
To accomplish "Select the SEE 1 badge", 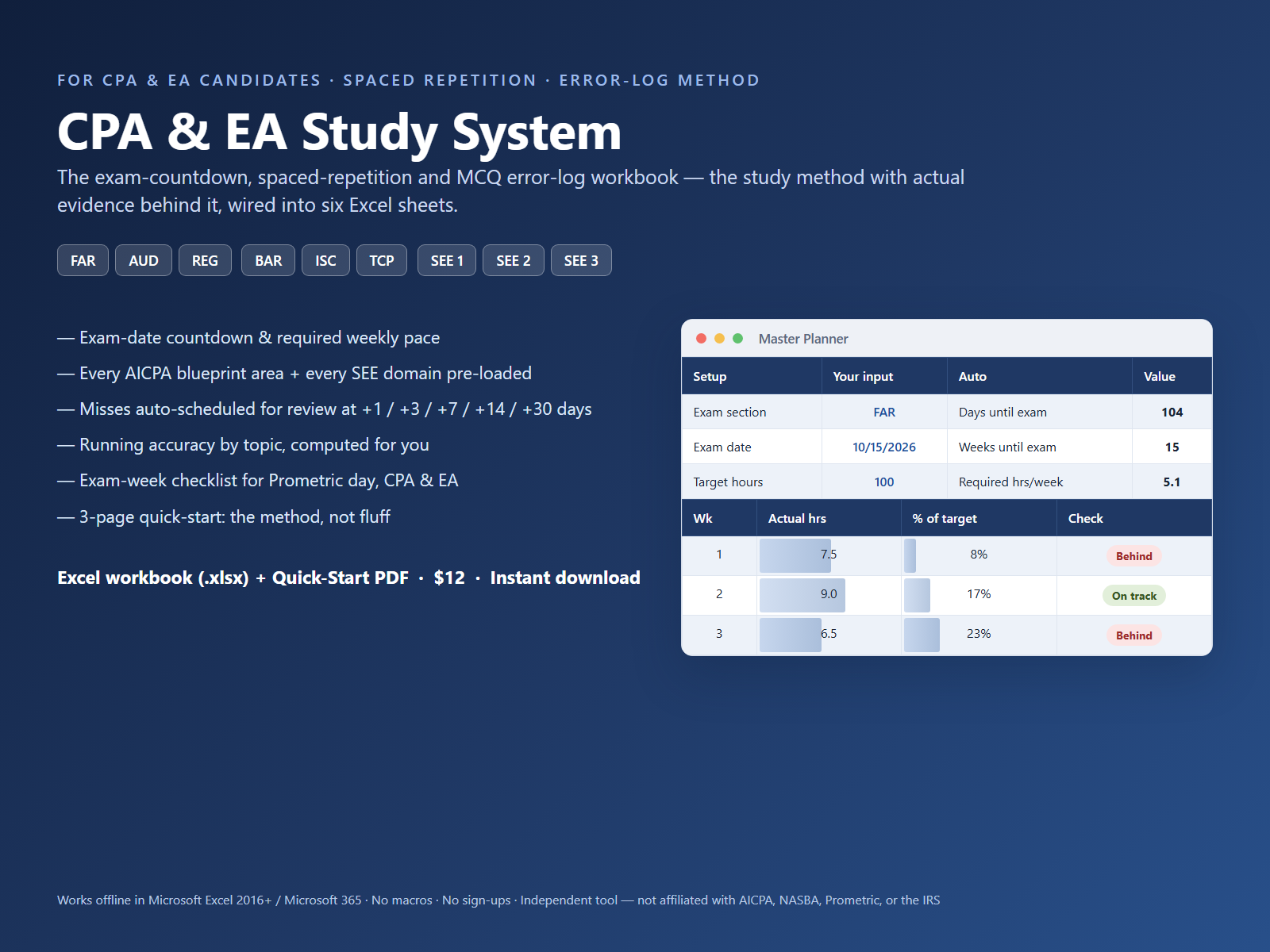I will point(447,260).
